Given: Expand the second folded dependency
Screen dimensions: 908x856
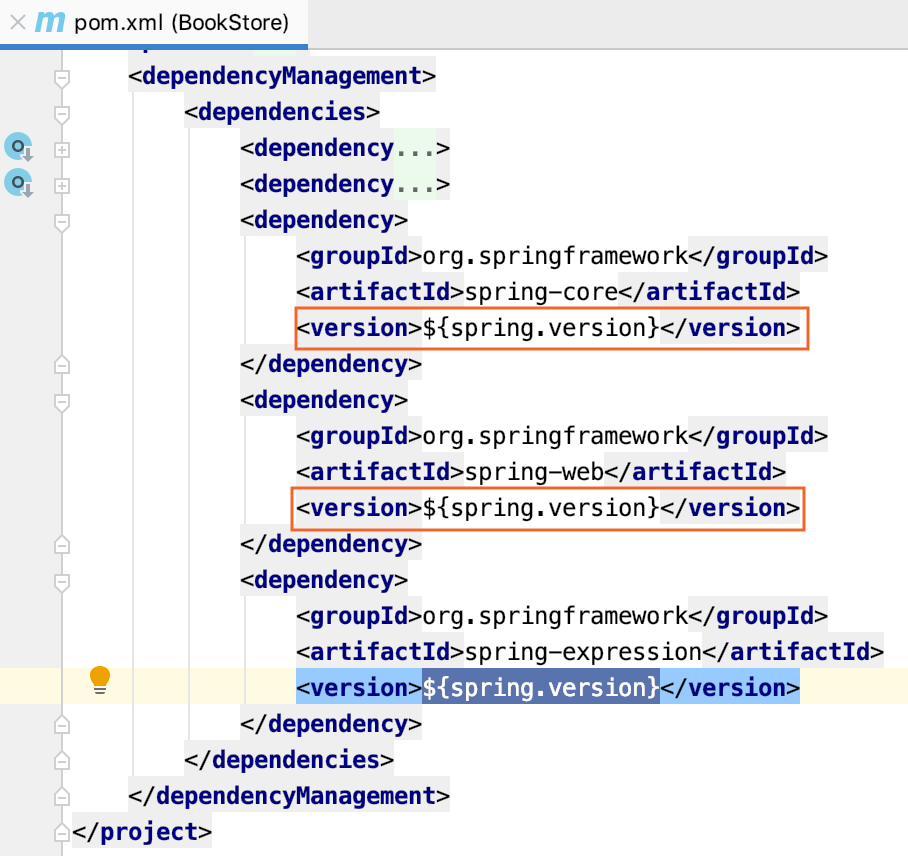Looking at the screenshot, I should coord(62,186).
